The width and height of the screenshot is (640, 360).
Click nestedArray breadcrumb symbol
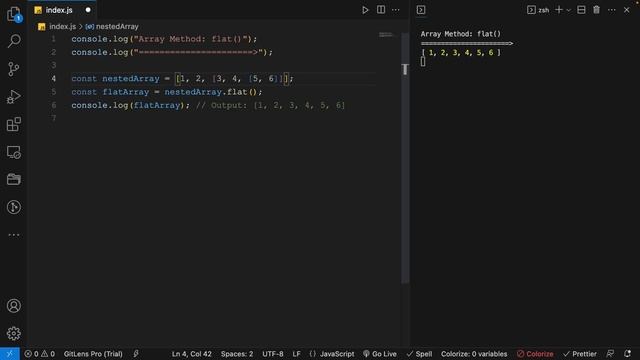coord(117,27)
